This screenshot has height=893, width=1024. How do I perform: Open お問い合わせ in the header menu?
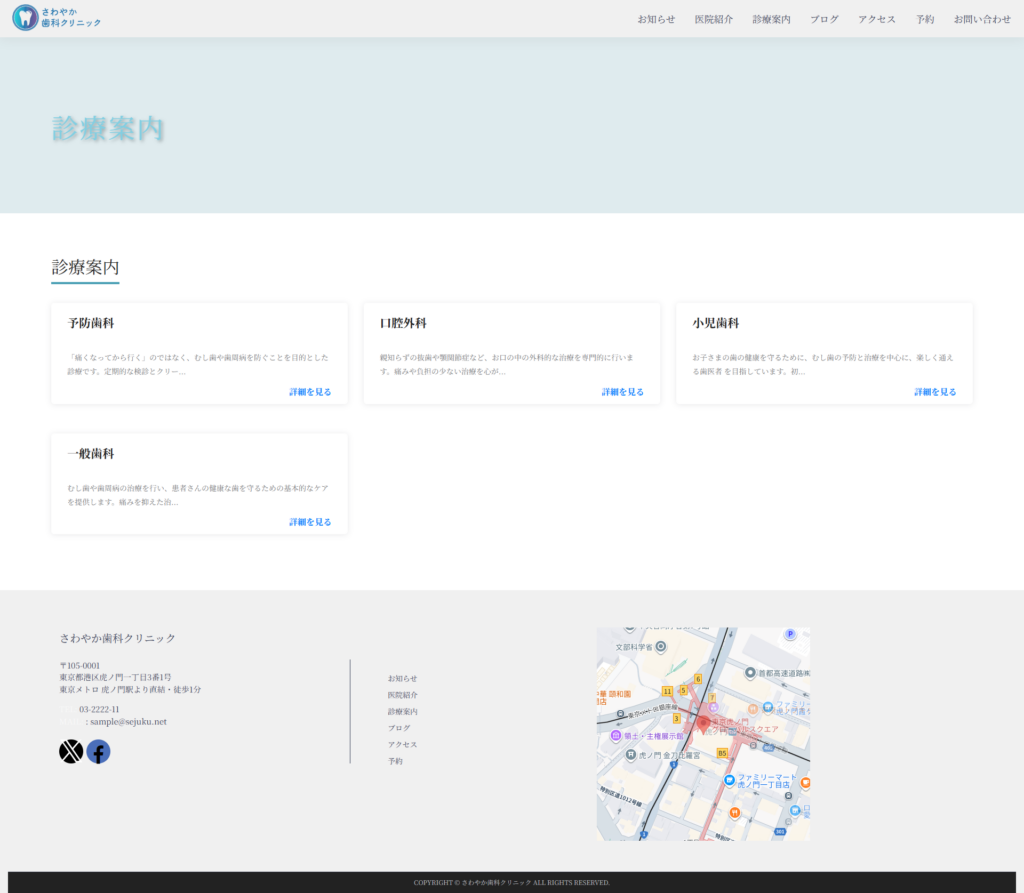(982, 19)
